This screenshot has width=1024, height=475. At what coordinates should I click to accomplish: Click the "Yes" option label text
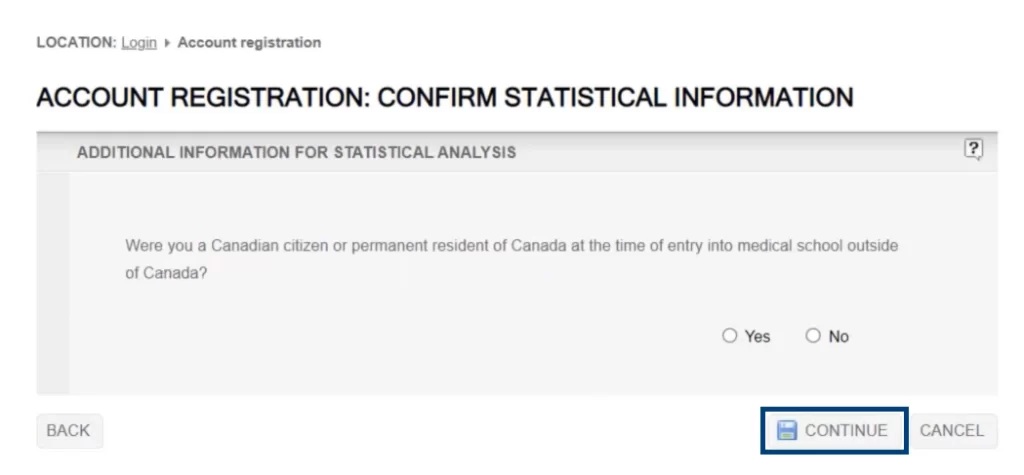pos(757,337)
